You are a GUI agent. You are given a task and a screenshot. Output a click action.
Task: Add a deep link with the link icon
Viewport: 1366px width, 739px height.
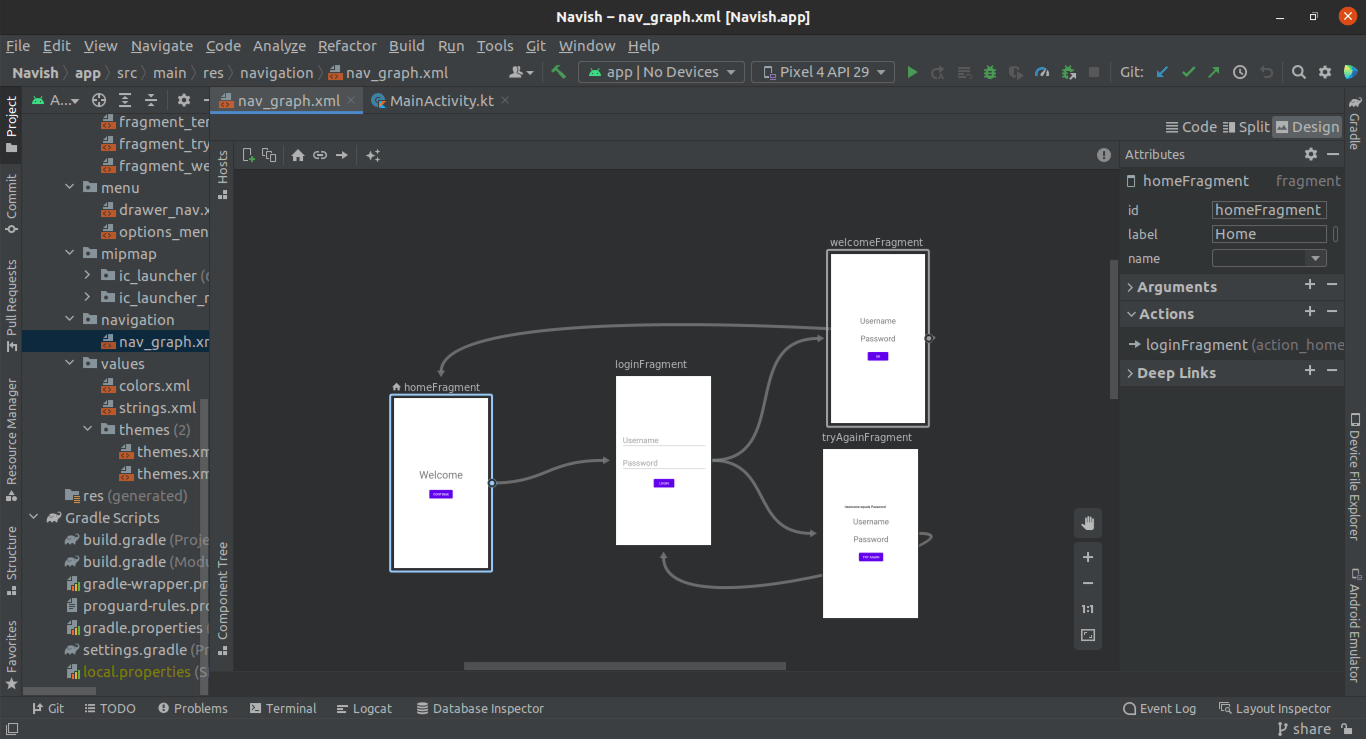point(320,155)
